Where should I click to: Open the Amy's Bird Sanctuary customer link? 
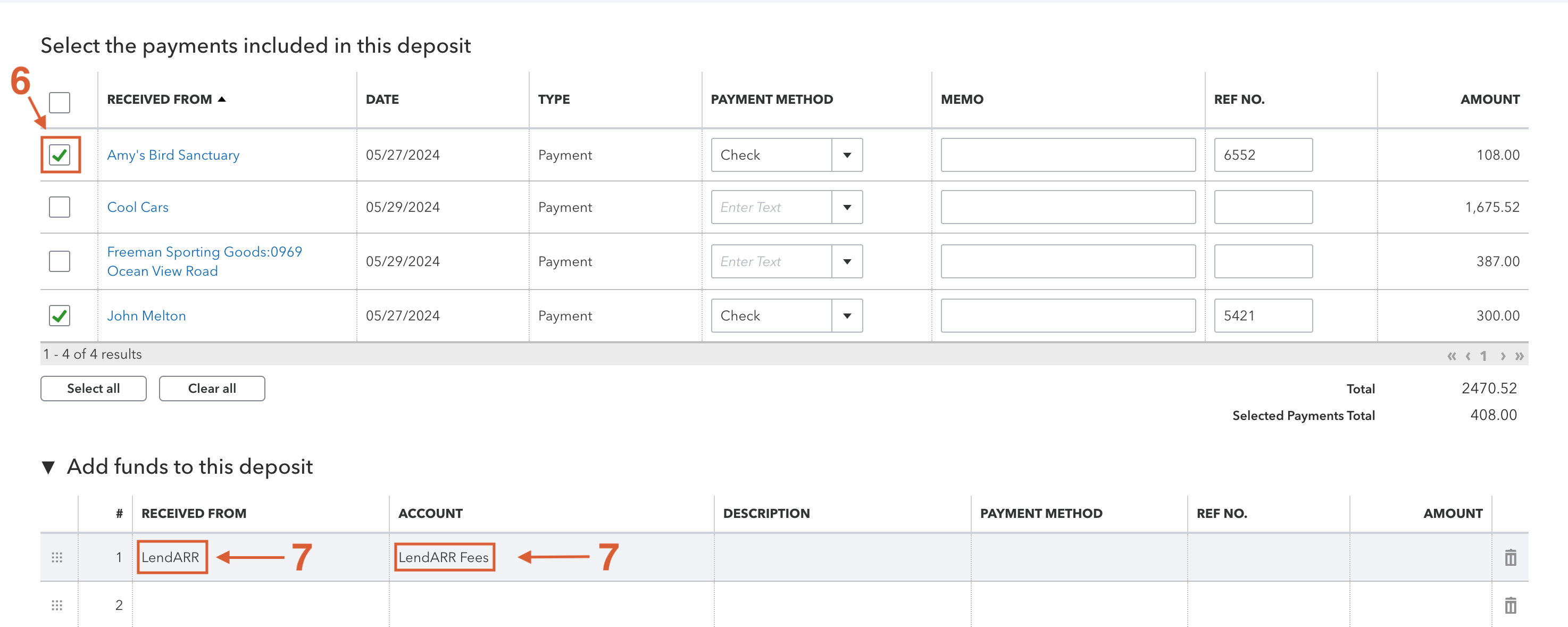173,155
